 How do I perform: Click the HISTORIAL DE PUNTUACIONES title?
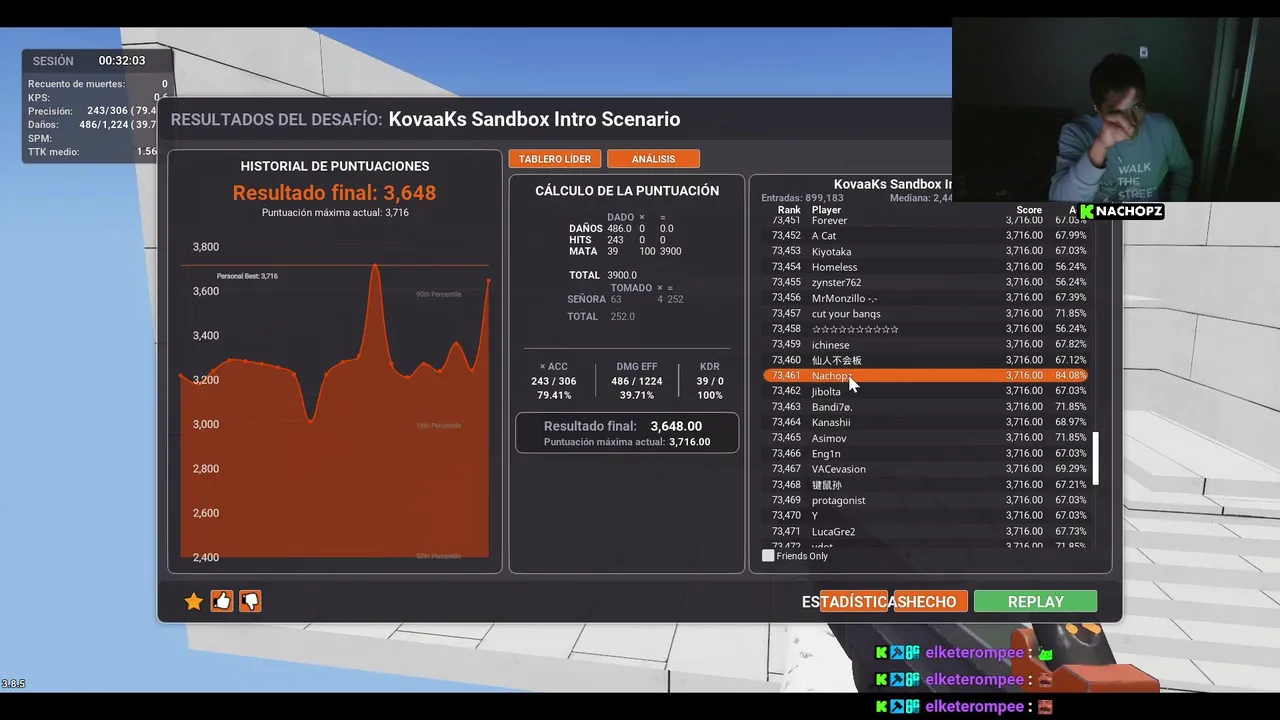(x=335, y=166)
